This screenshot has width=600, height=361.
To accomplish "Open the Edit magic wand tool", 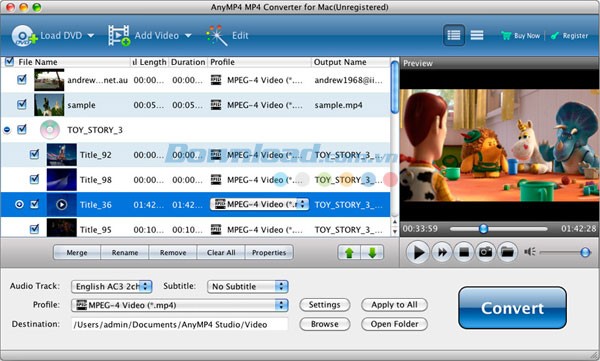I will point(217,36).
